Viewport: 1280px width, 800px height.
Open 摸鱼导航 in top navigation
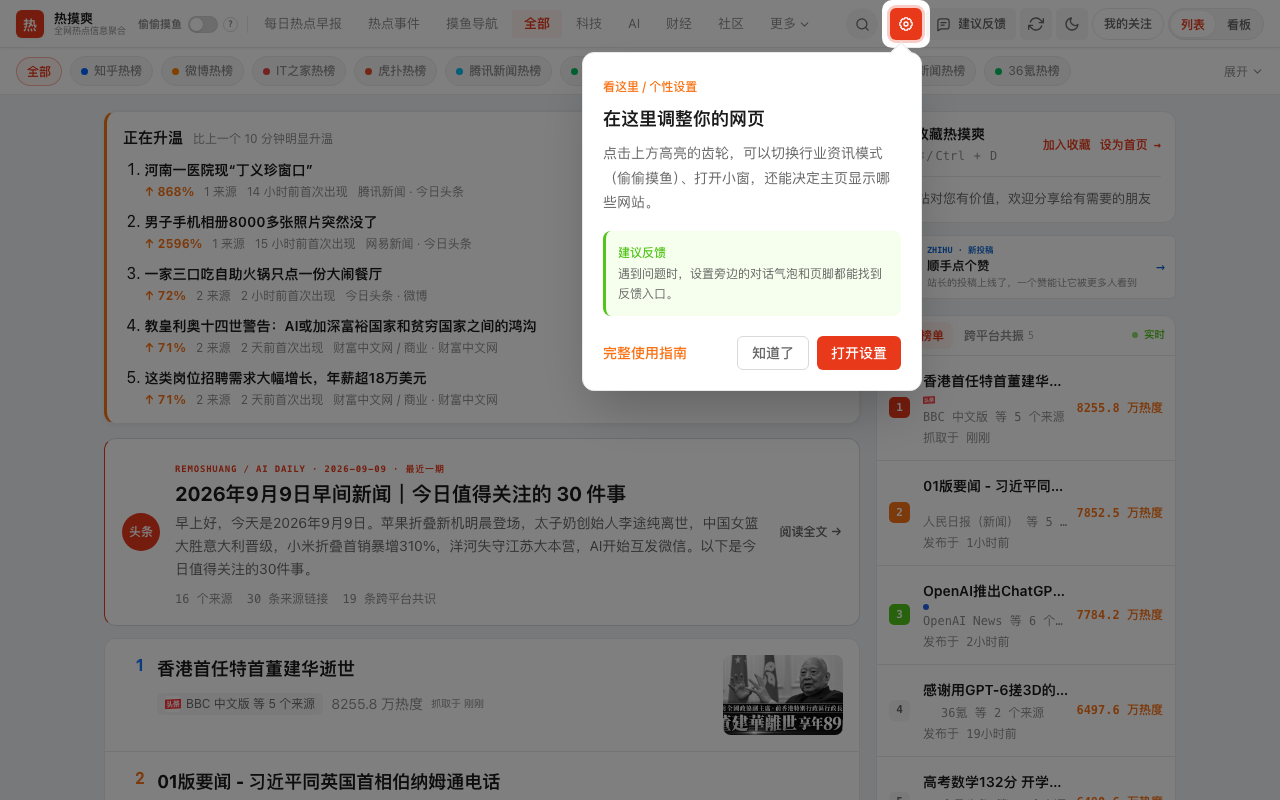click(x=472, y=23)
